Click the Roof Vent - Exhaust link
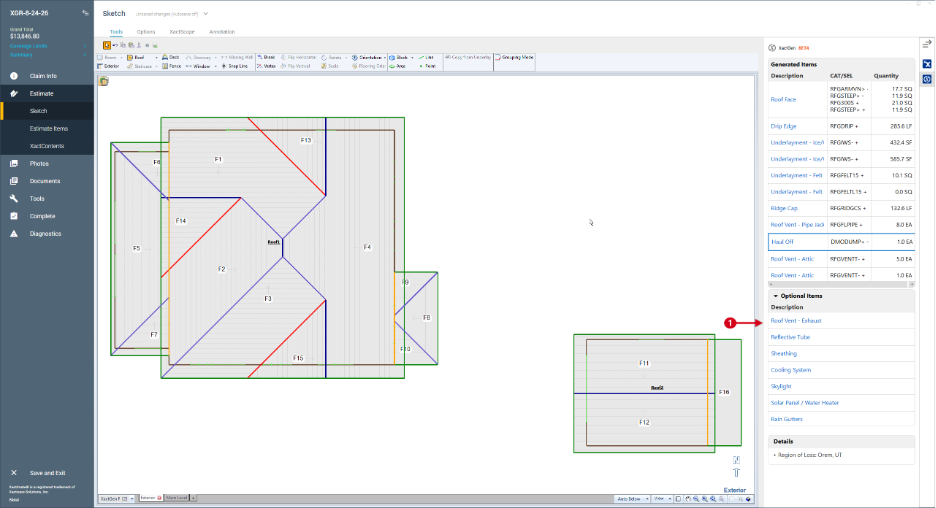Screen dimensions: 936x508 coord(796,321)
